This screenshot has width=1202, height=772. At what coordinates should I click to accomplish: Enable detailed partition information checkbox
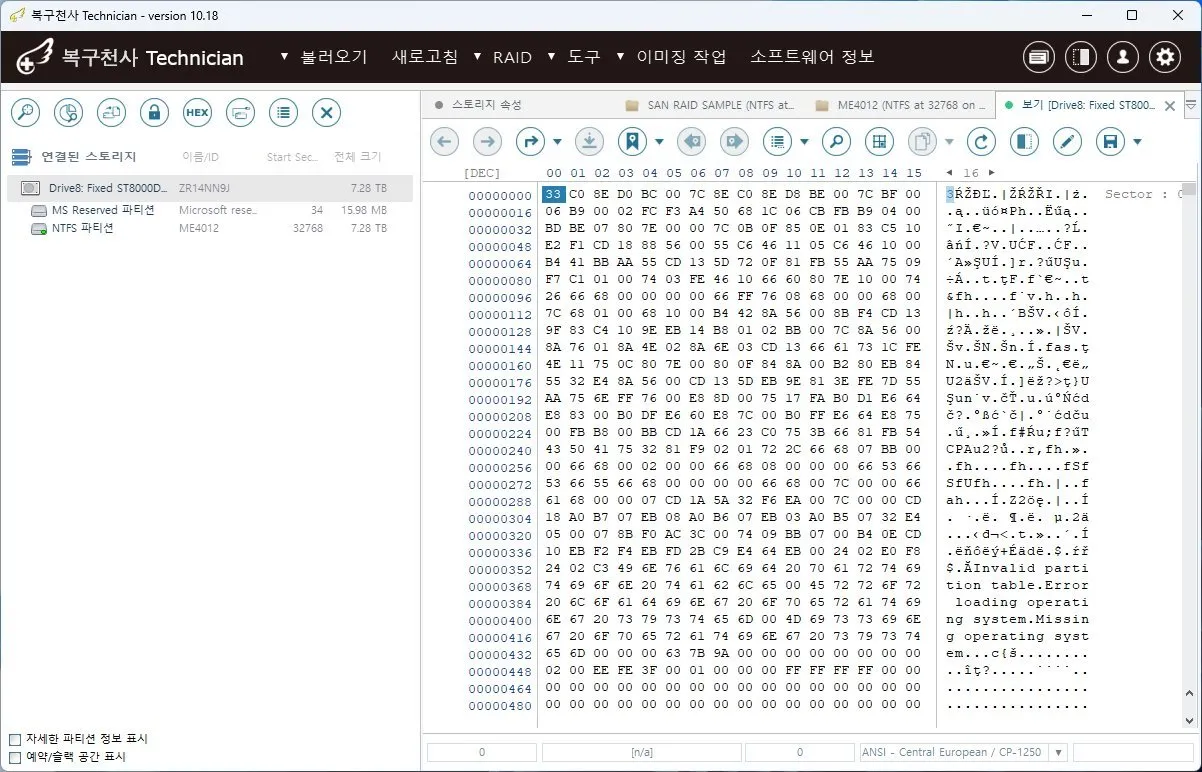pos(15,739)
